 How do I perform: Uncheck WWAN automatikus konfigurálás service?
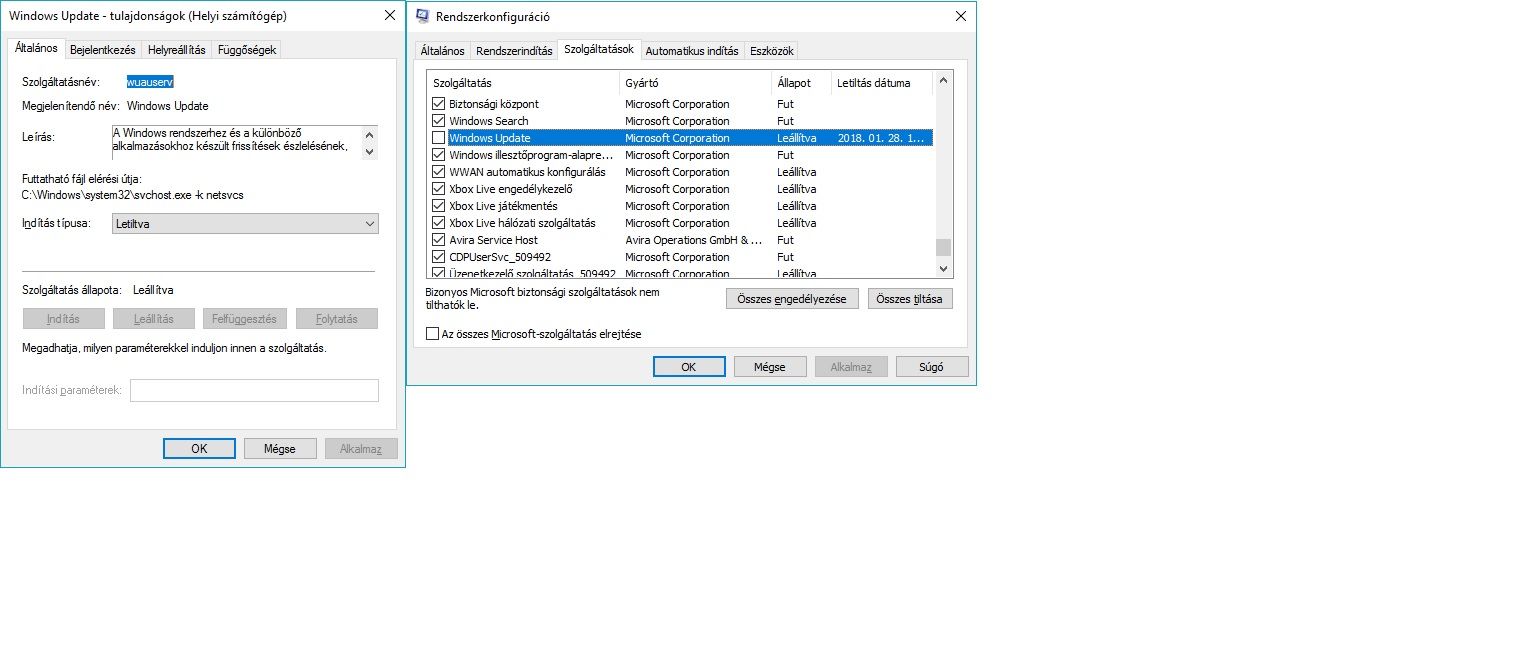point(438,172)
